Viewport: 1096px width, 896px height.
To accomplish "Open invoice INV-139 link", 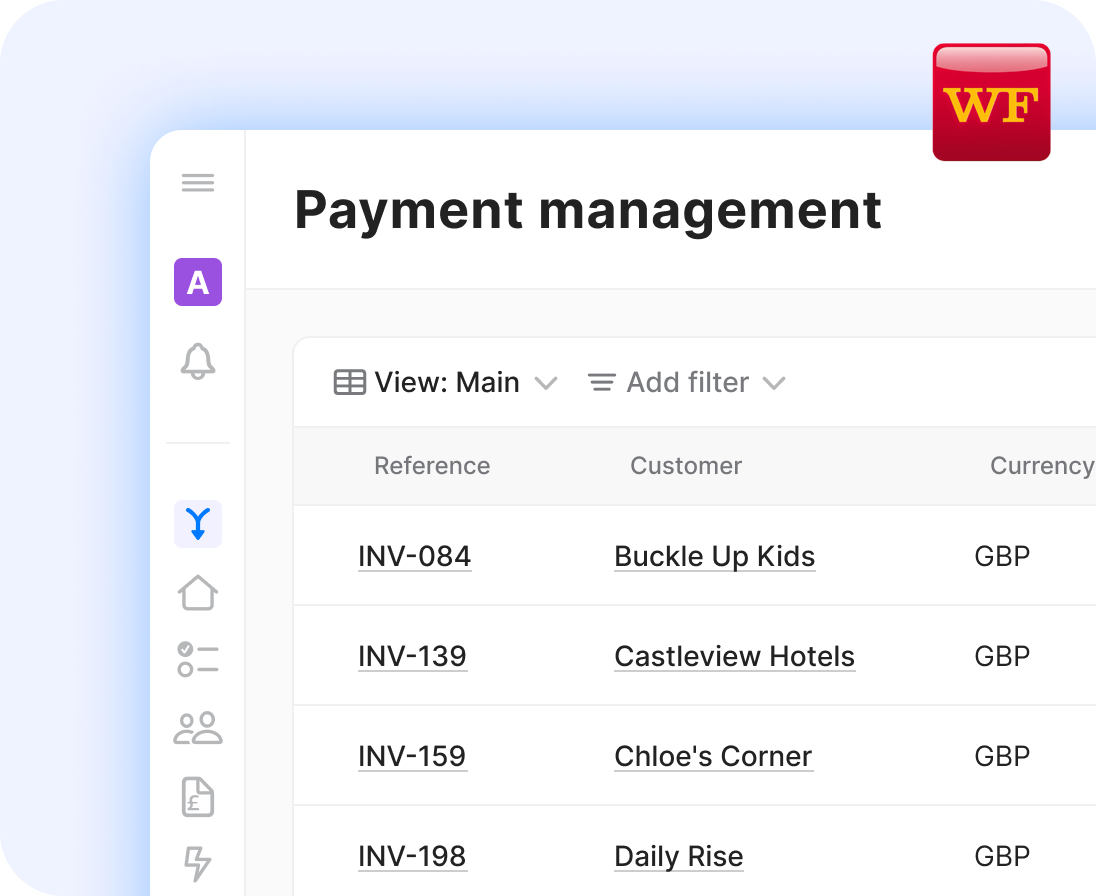I will coord(412,656).
